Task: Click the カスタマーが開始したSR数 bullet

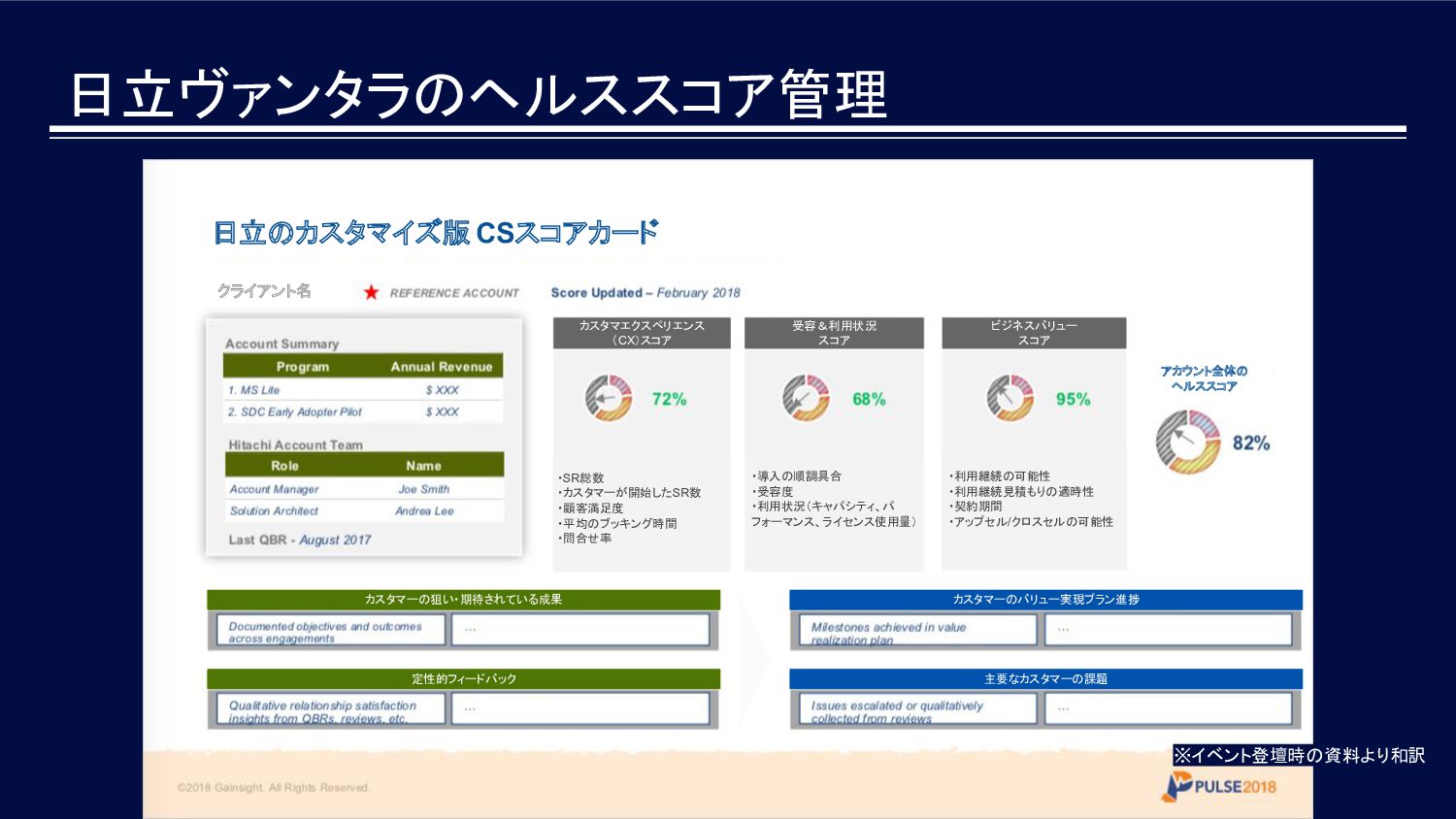Action: click(x=629, y=493)
